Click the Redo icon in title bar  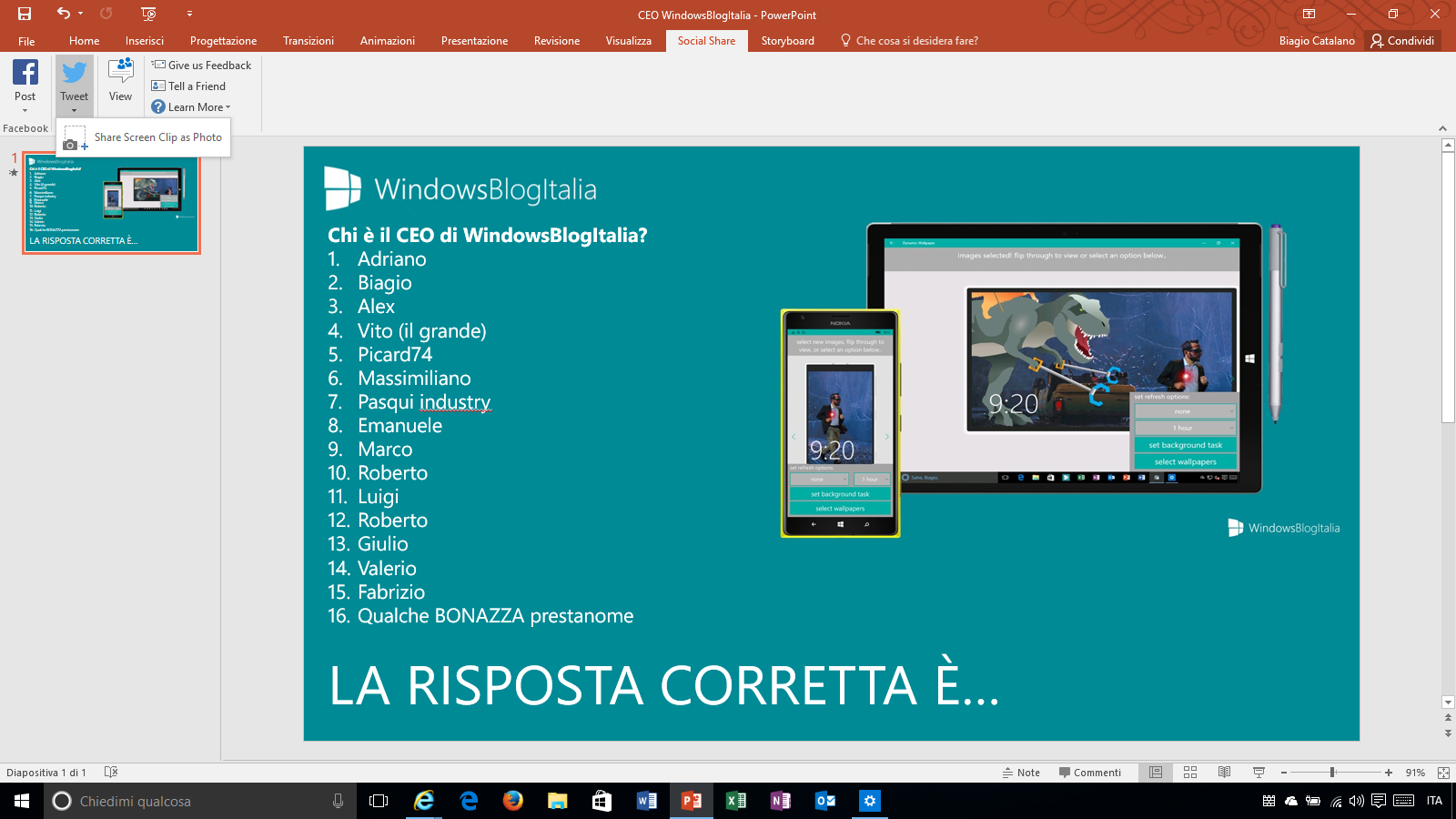tap(106, 14)
